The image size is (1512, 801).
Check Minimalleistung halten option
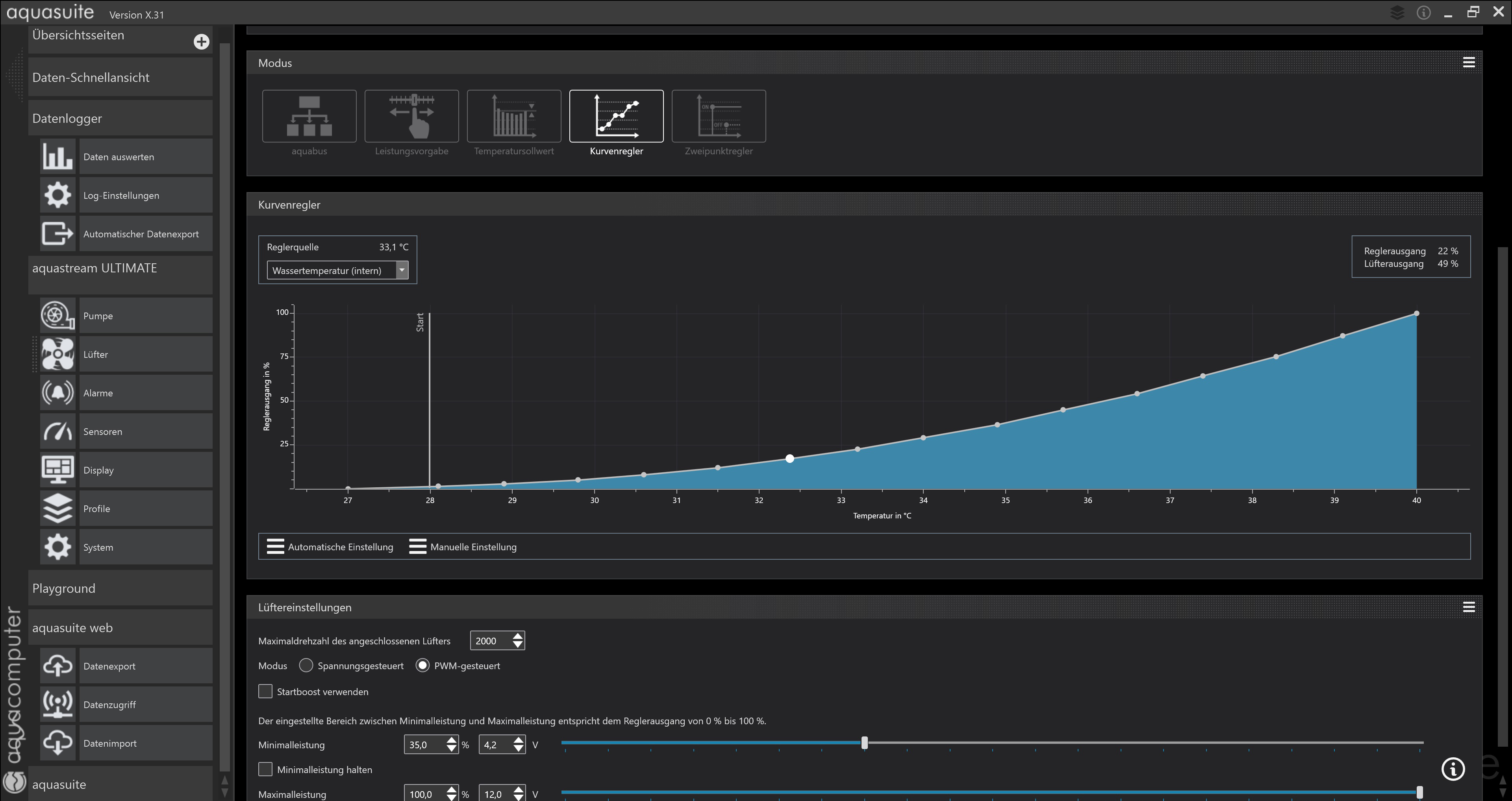[x=265, y=769]
